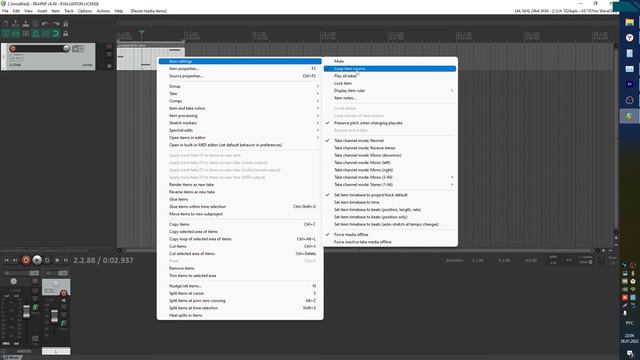
Task: Open the Actions menu in menu bar
Action: [x=103, y=11]
